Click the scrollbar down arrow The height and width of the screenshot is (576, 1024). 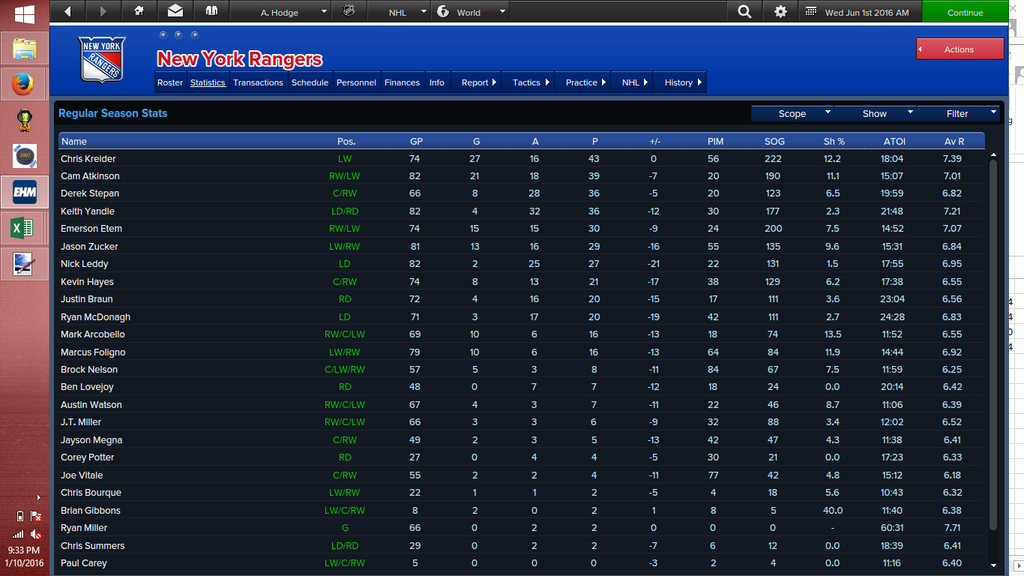(x=993, y=566)
